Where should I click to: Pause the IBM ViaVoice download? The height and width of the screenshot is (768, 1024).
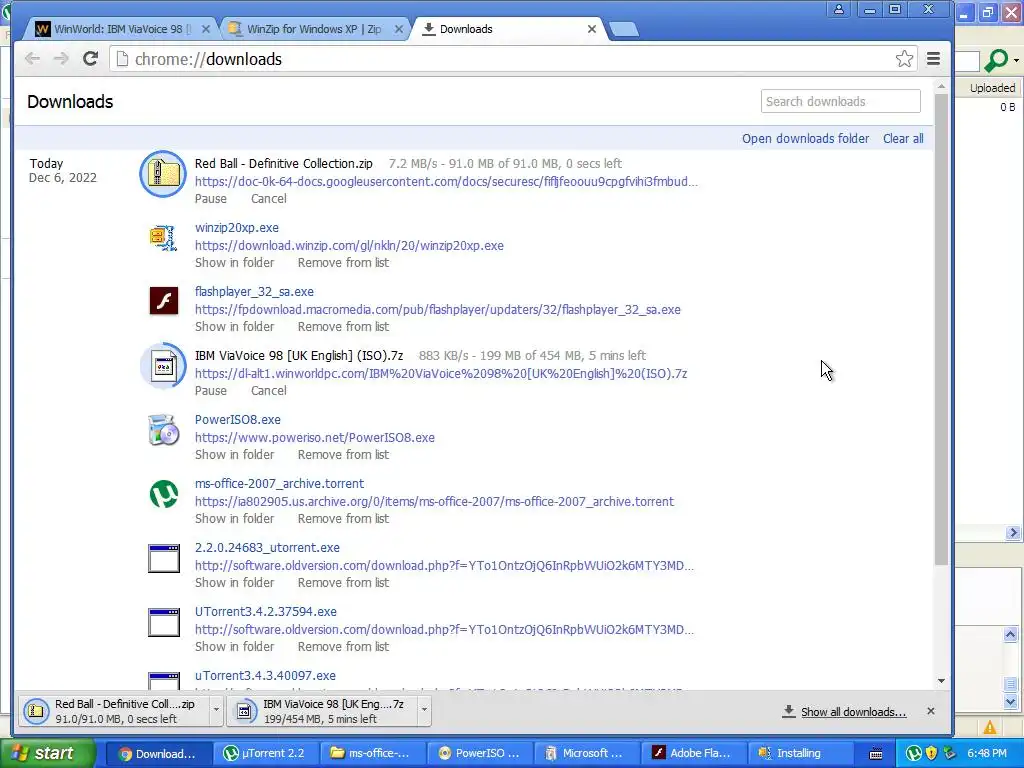coord(211,391)
